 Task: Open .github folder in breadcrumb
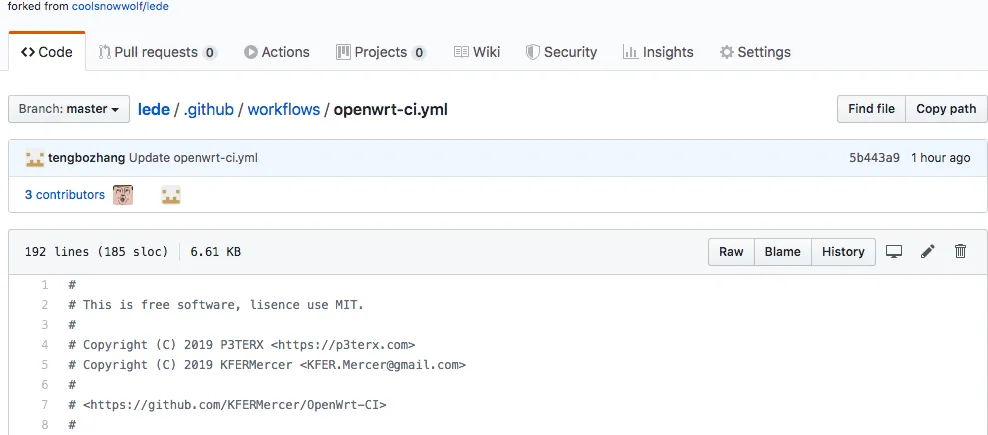tap(209, 109)
